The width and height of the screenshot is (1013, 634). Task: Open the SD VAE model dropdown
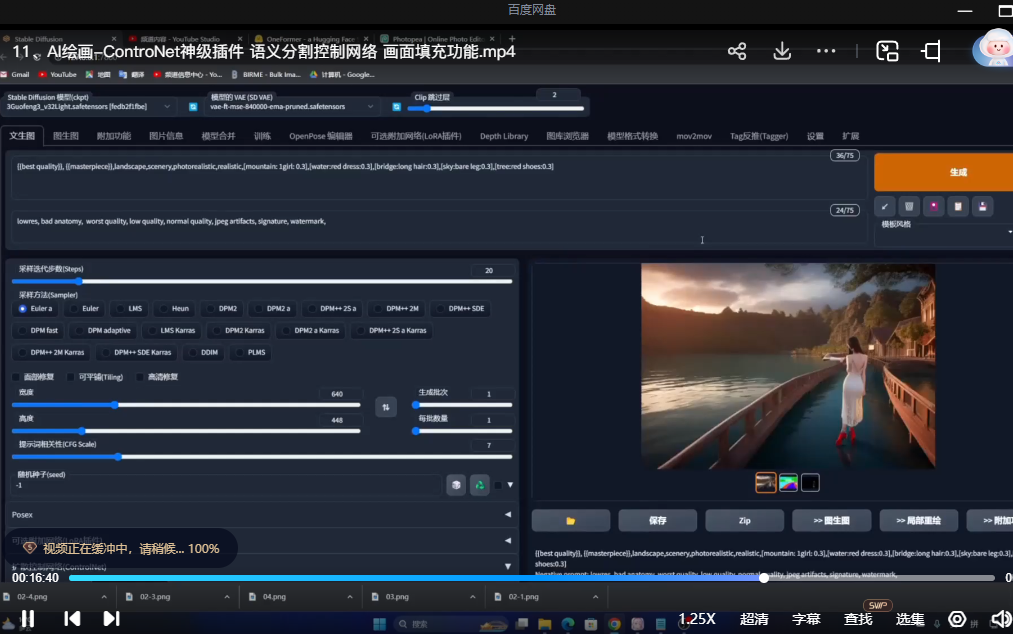click(x=291, y=107)
